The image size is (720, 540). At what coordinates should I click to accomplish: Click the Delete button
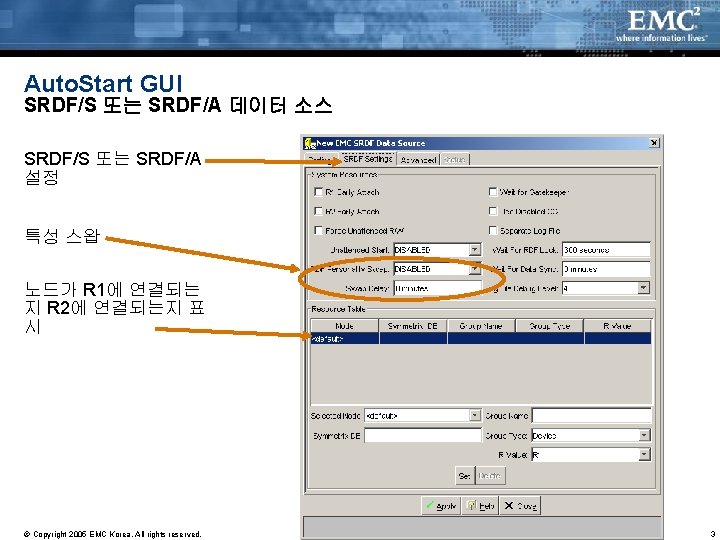coord(489,476)
